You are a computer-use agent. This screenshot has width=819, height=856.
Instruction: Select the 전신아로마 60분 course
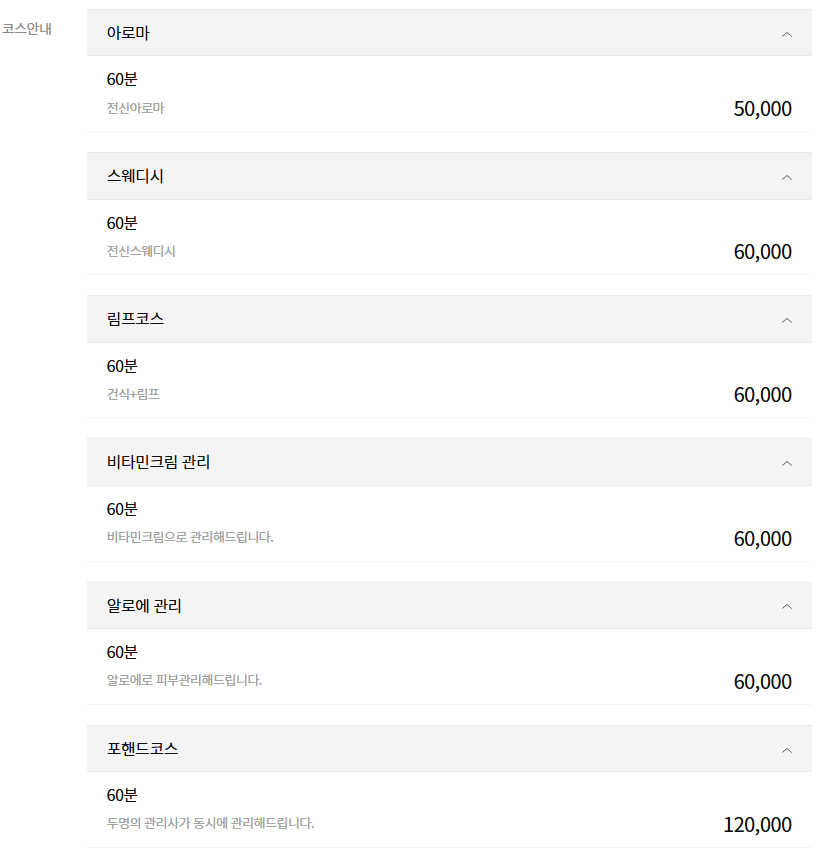pos(135,108)
